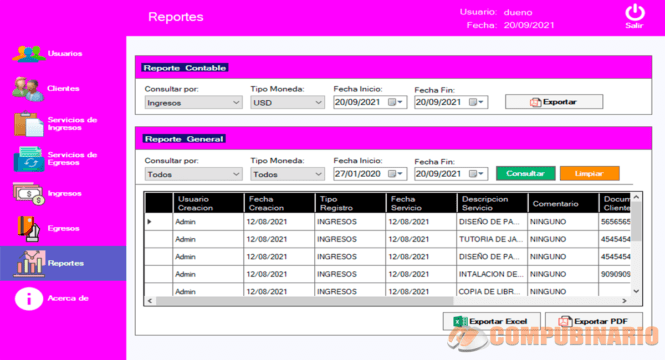Go to Servicios de Ingresos menu label
This screenshot has width=665, height=360.
tap(73, 123)
